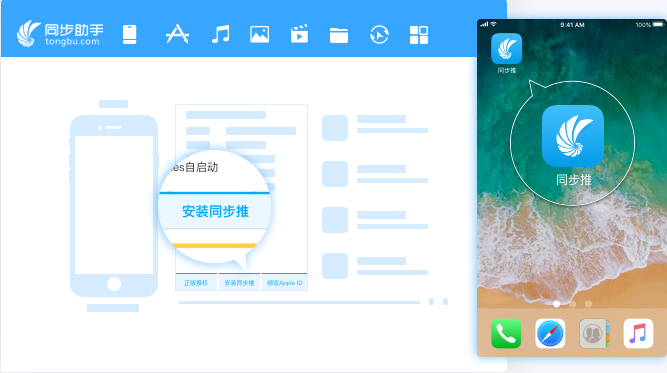Click the first home screen page dot
Screen dimensions: 667x373
click(x=556, y=304)
